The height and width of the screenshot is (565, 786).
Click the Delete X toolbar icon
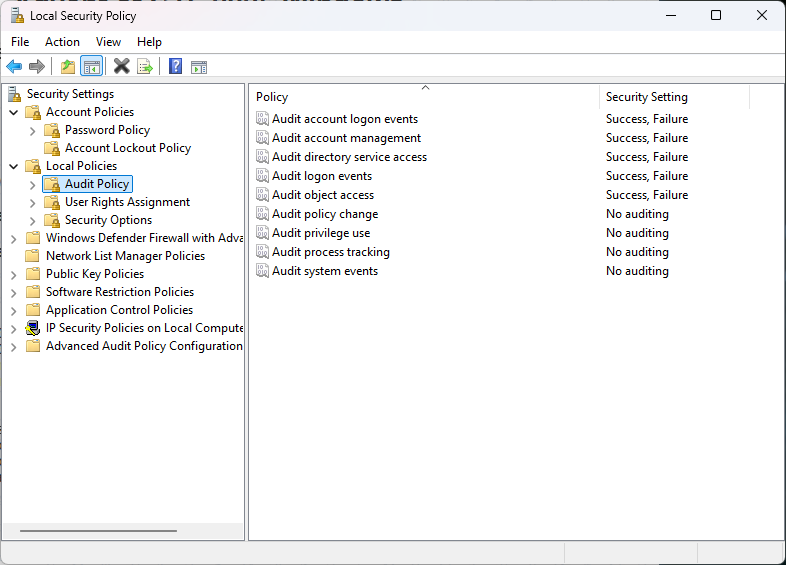[122, 67]
